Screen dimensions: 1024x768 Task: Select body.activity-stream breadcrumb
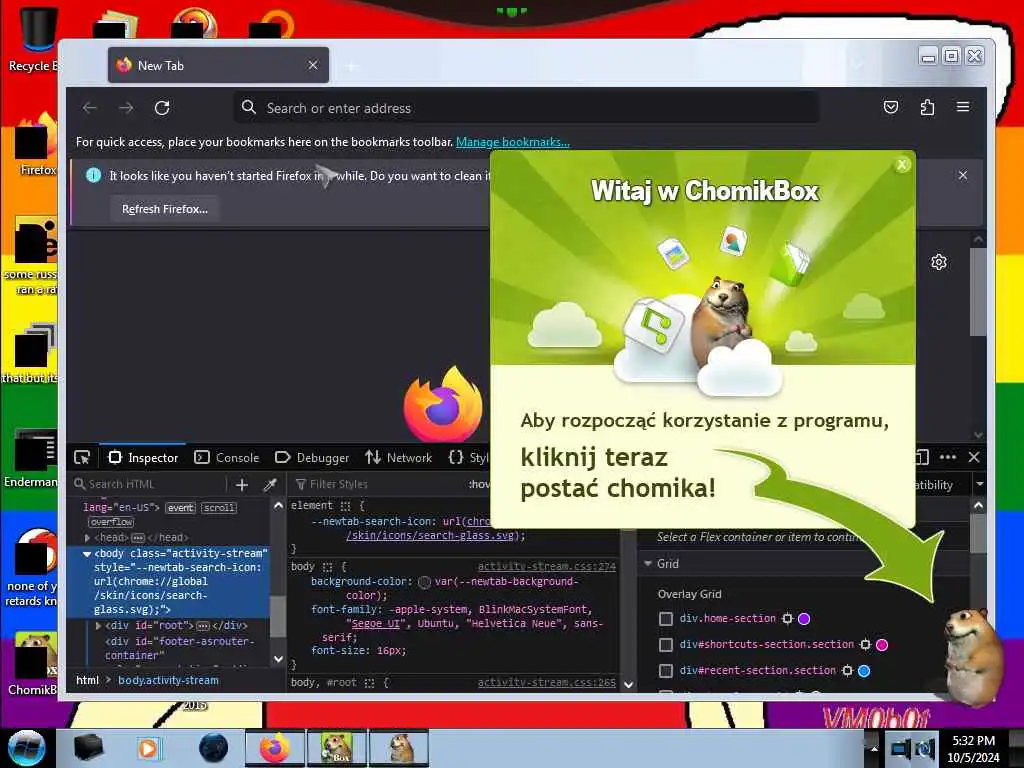click(168, 680)
